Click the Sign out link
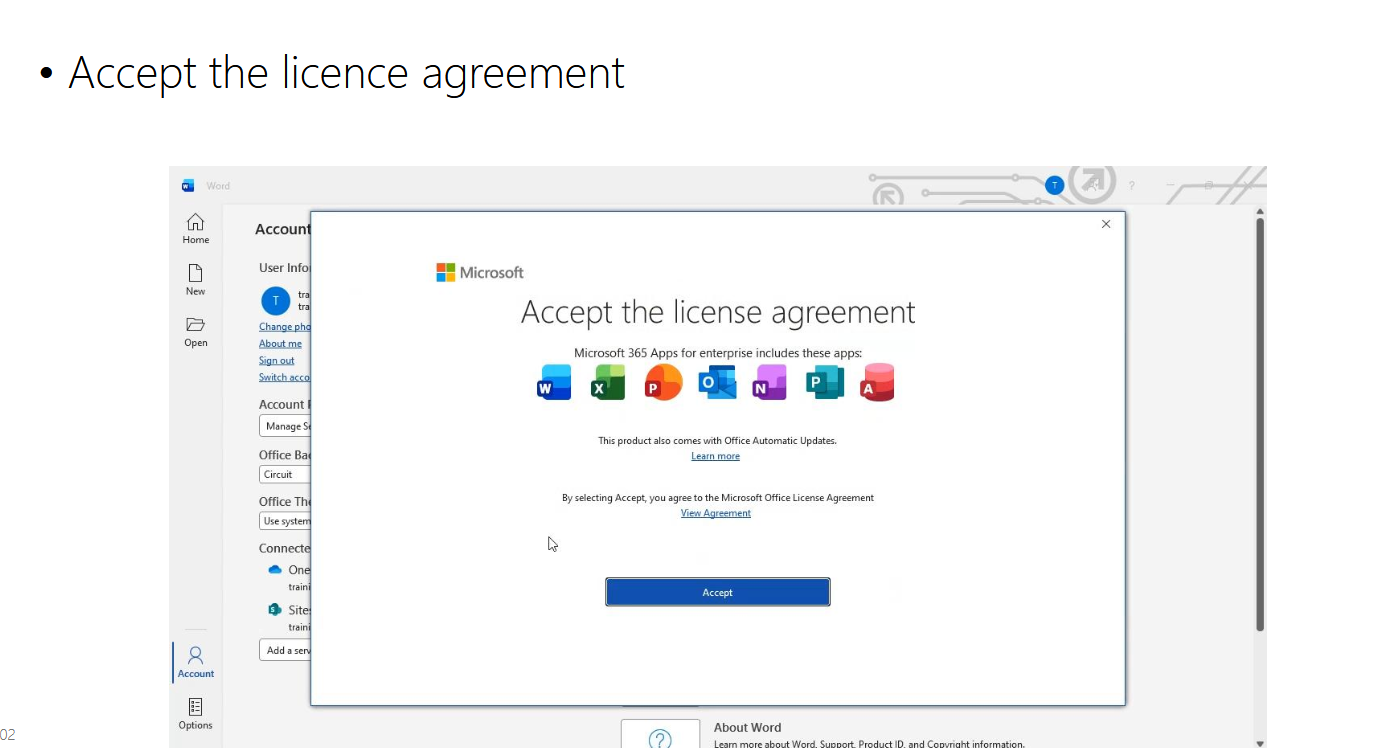The image size is (1393, 748). 277,361
